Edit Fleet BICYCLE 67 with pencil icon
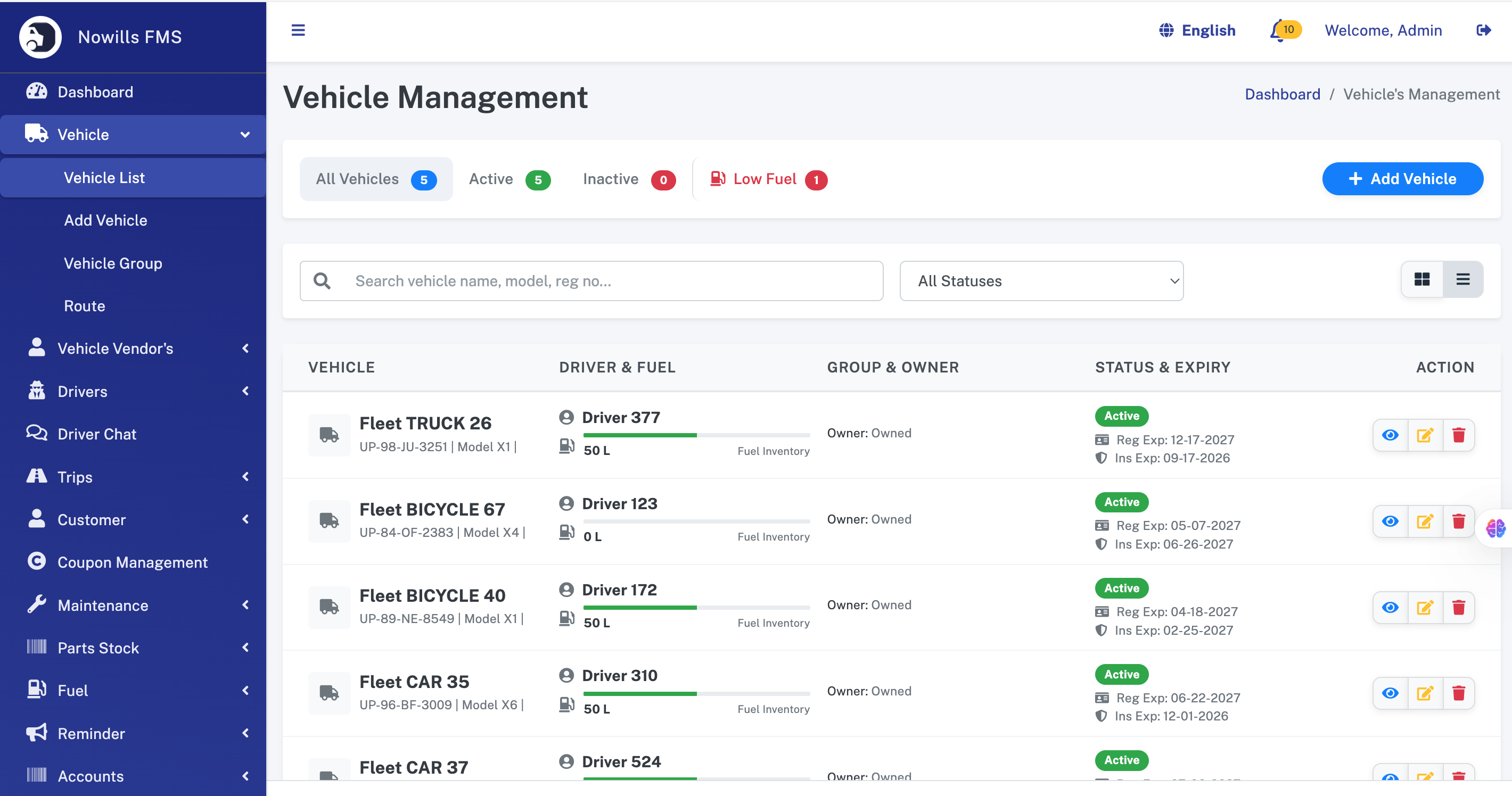The width and height of the screenshot is (1512, 796). click(1425, 521)
